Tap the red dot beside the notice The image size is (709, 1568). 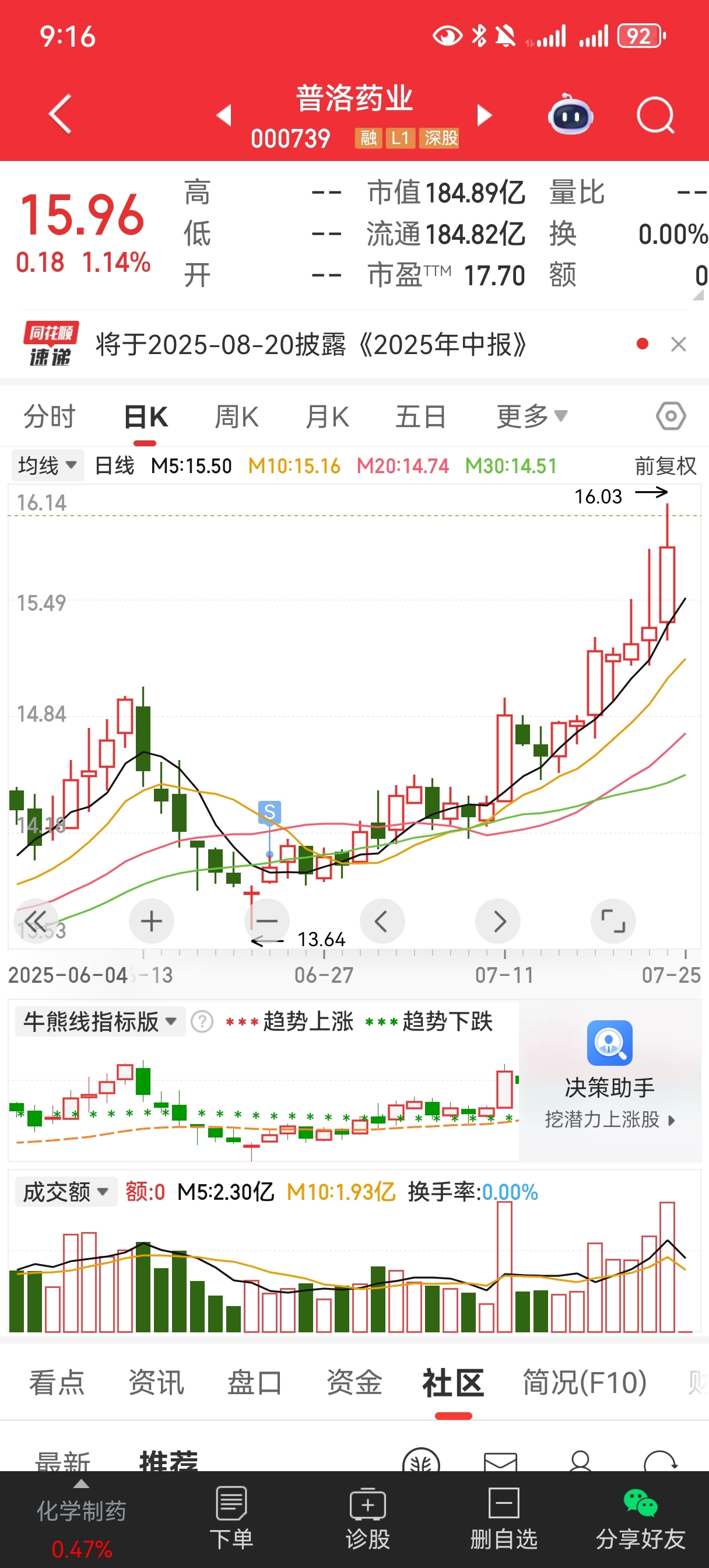coord(641,345)
